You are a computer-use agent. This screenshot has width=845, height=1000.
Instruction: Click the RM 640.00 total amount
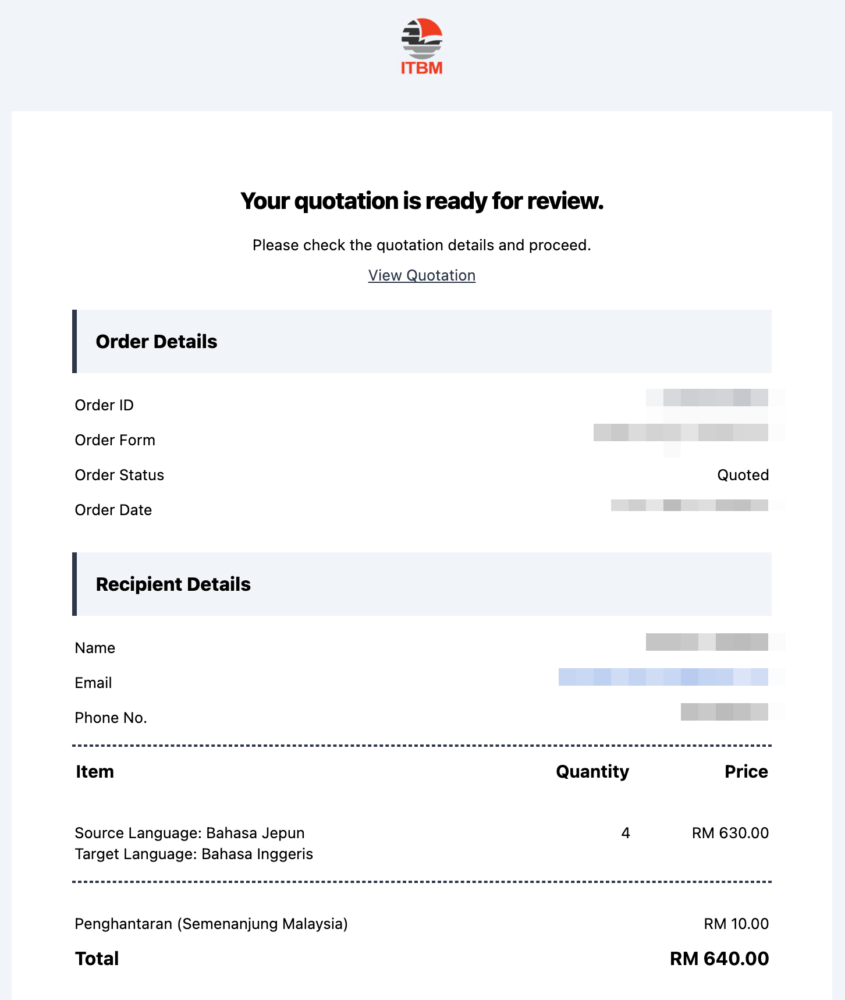click(719, 959)
